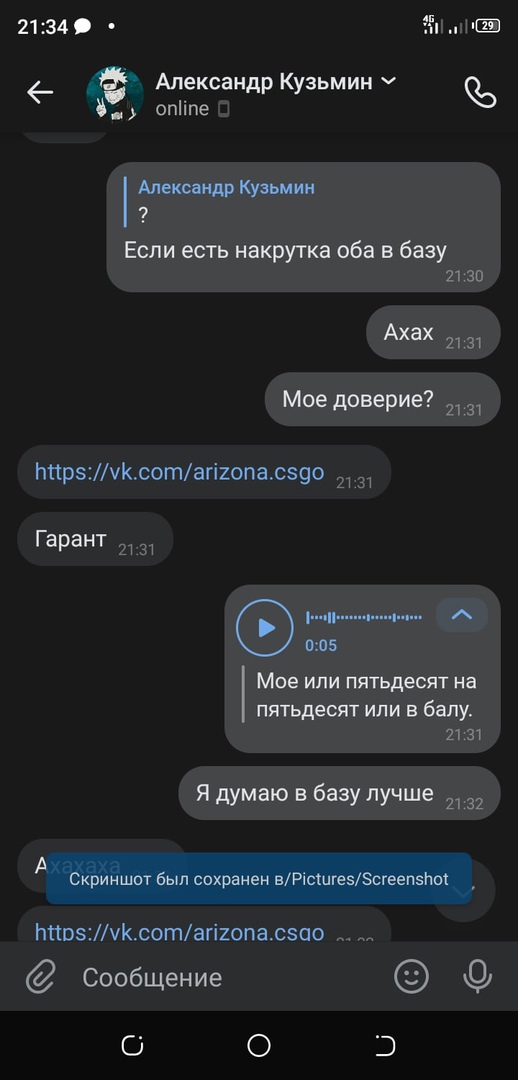Play the 0:05 voice message
This screenshot has width=518, height=1080.
point(265,627)
